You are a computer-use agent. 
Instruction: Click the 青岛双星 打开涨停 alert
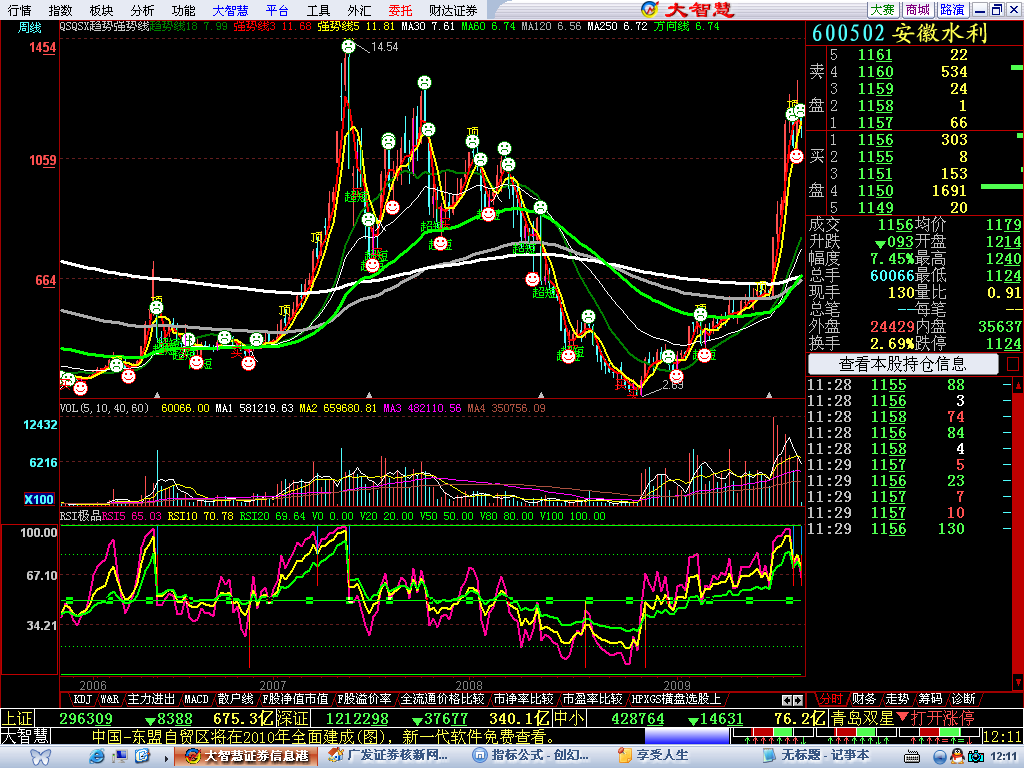click(902, 718)
